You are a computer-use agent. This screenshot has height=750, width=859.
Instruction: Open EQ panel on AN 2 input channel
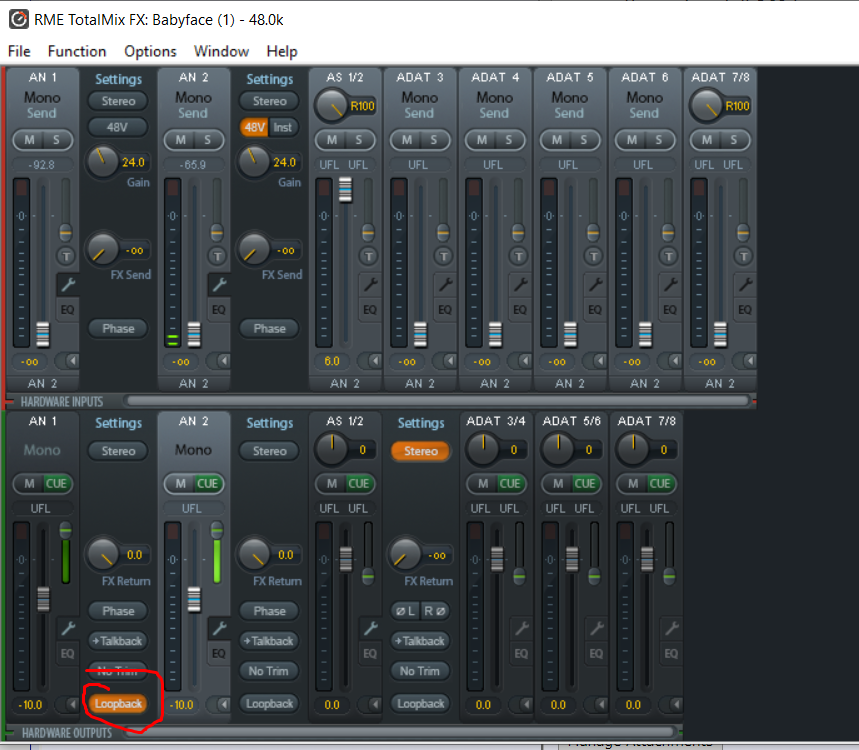click(x=219, y=310)
